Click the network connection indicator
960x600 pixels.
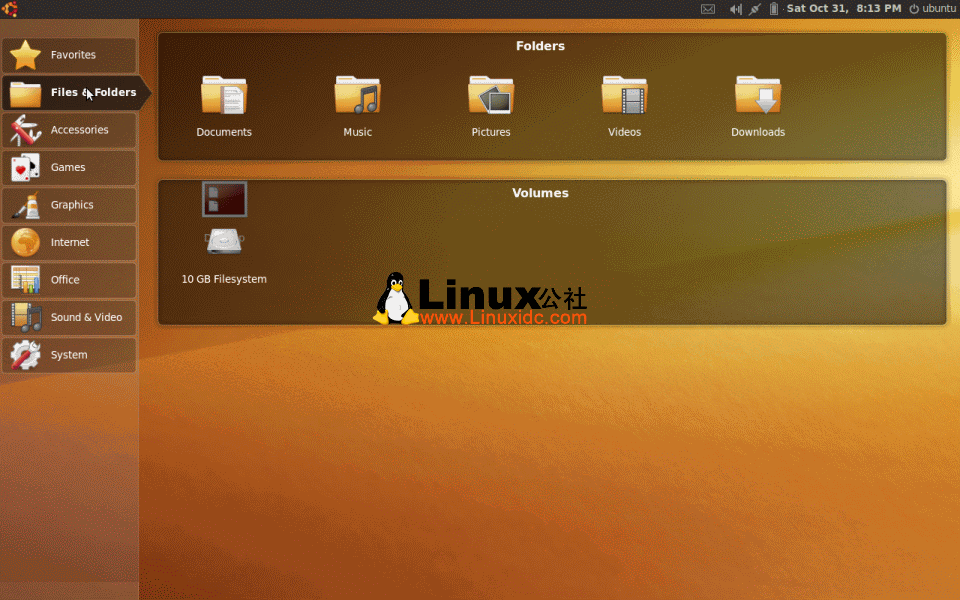coord(754,8)
